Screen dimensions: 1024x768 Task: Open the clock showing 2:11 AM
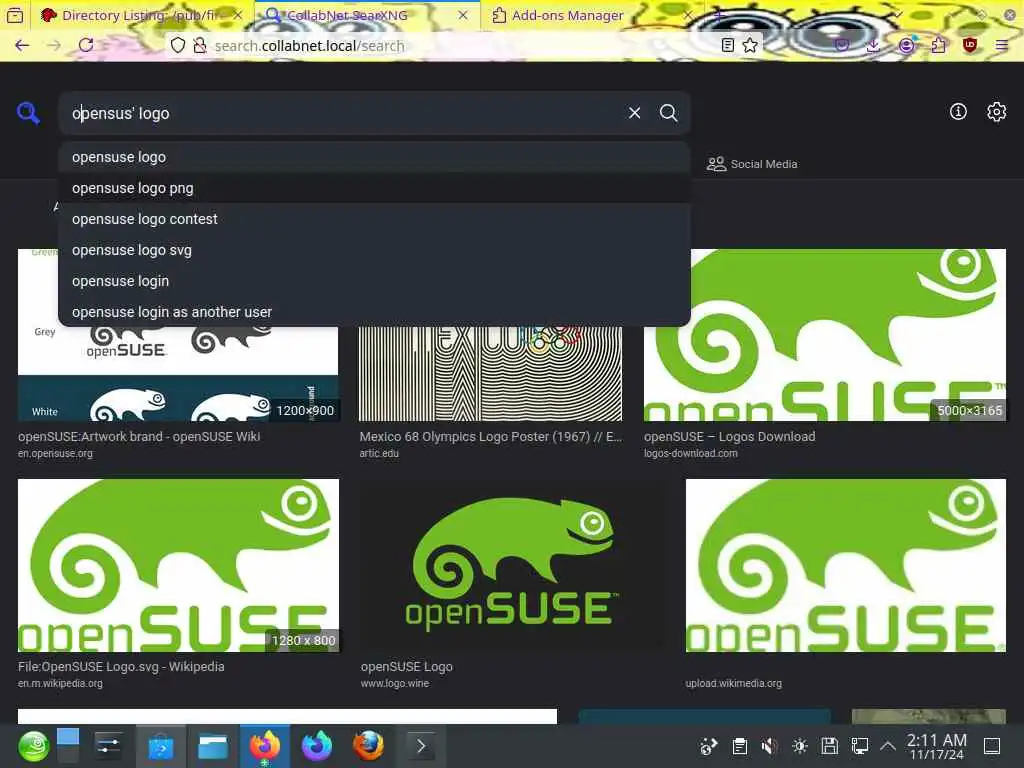(x=936, y=746)
